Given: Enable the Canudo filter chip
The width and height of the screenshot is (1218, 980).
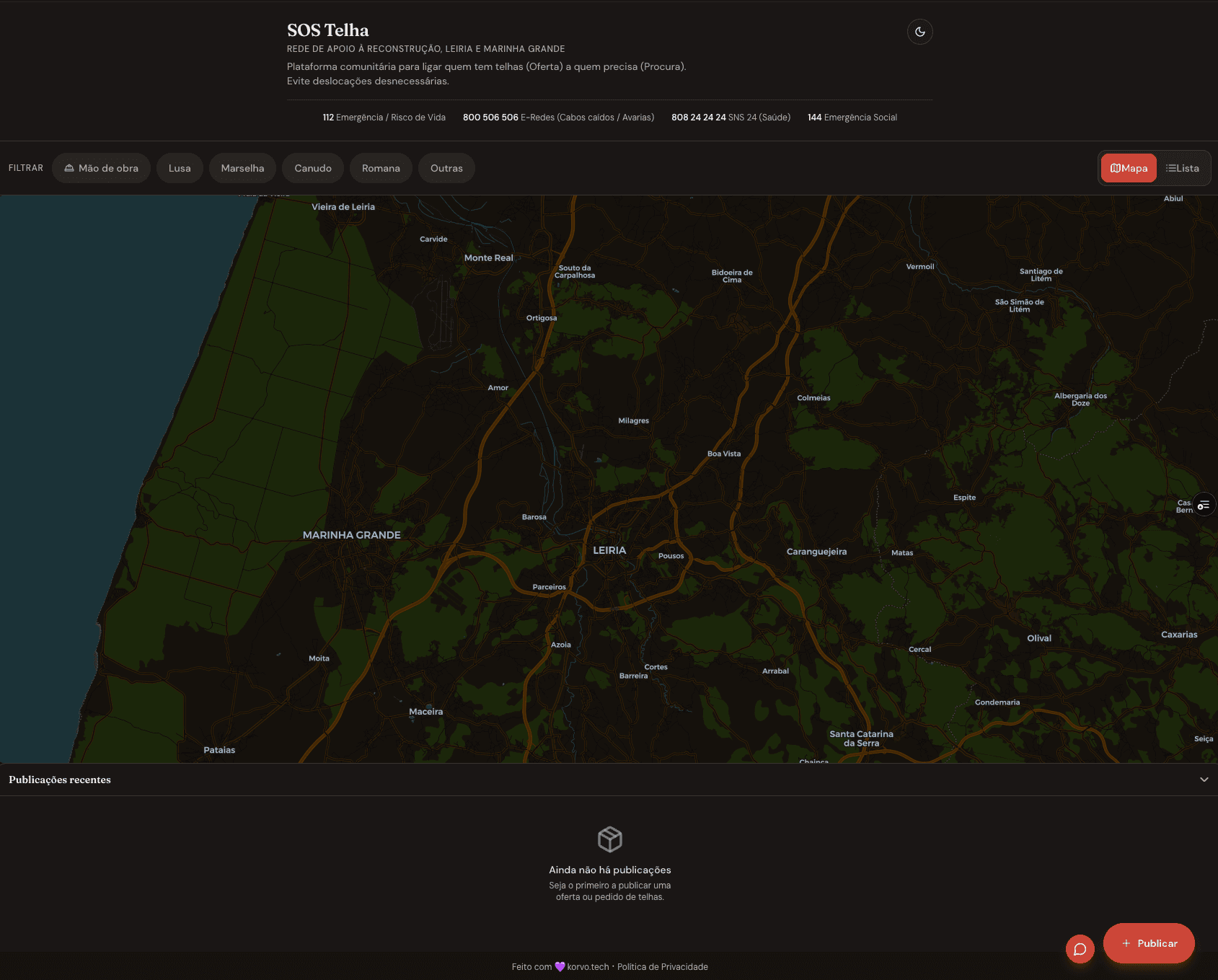Looking at the screenshot, I should point(313,168).
